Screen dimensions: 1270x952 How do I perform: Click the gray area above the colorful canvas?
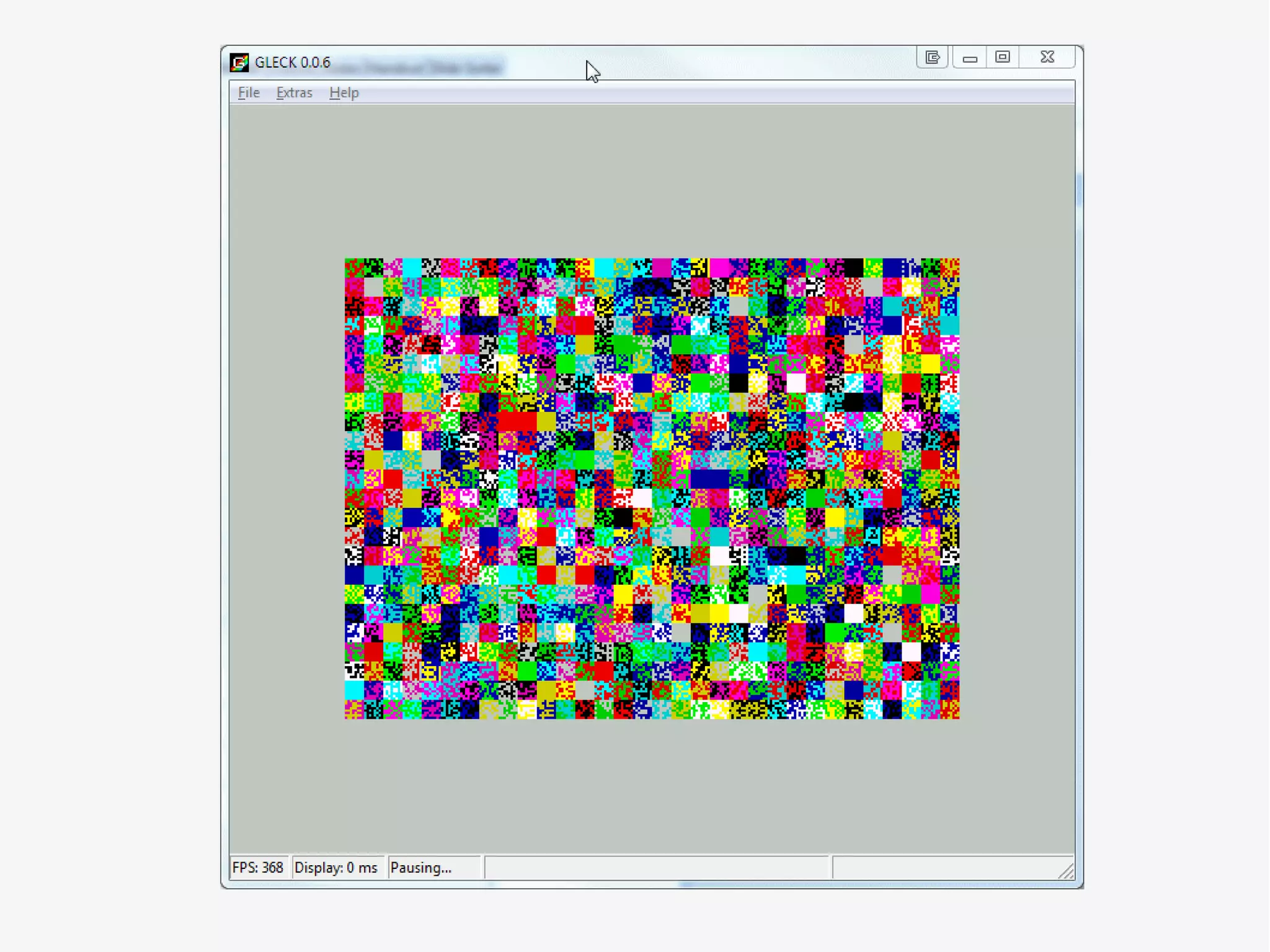pos(652,180)
